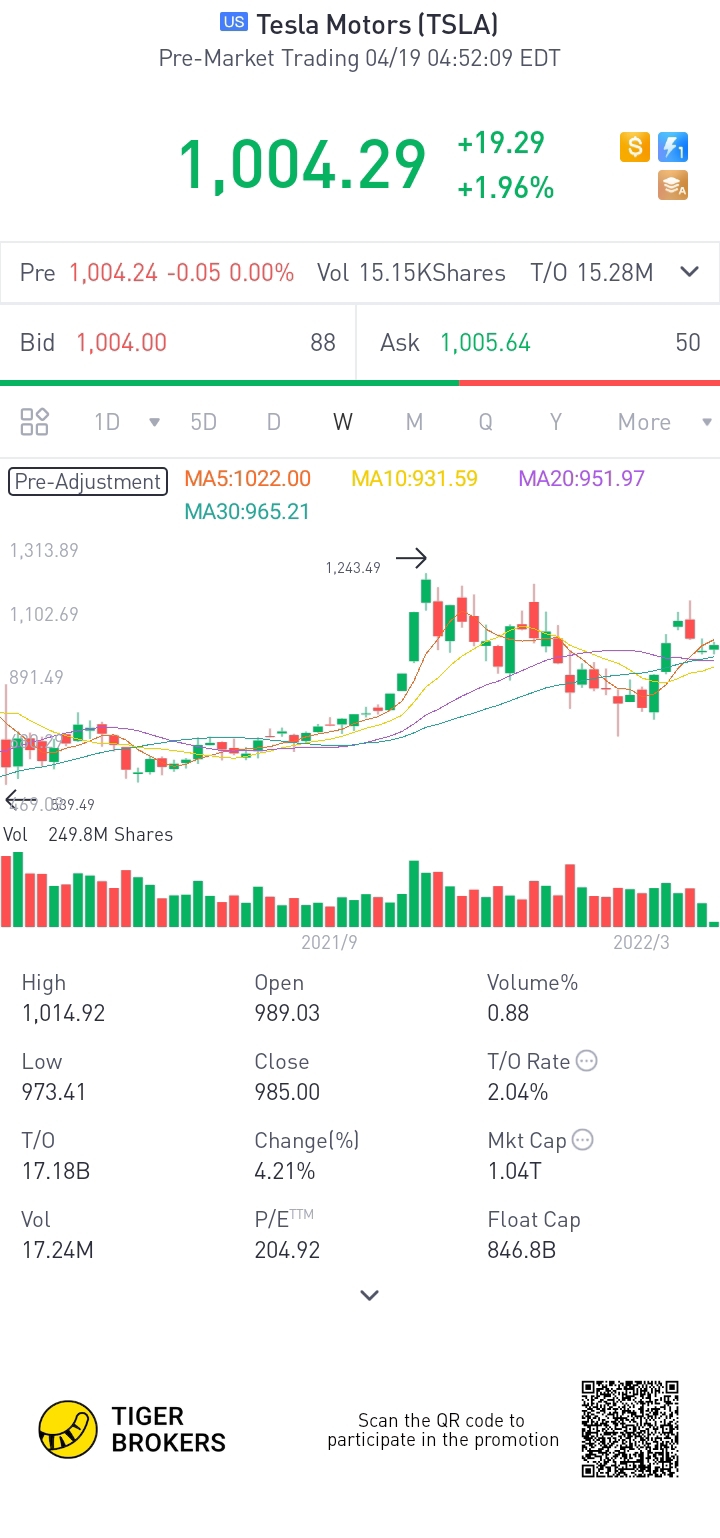Tap the Tiger Brokers logo
Screen dimensions: 720x1538
point(132,1429)
